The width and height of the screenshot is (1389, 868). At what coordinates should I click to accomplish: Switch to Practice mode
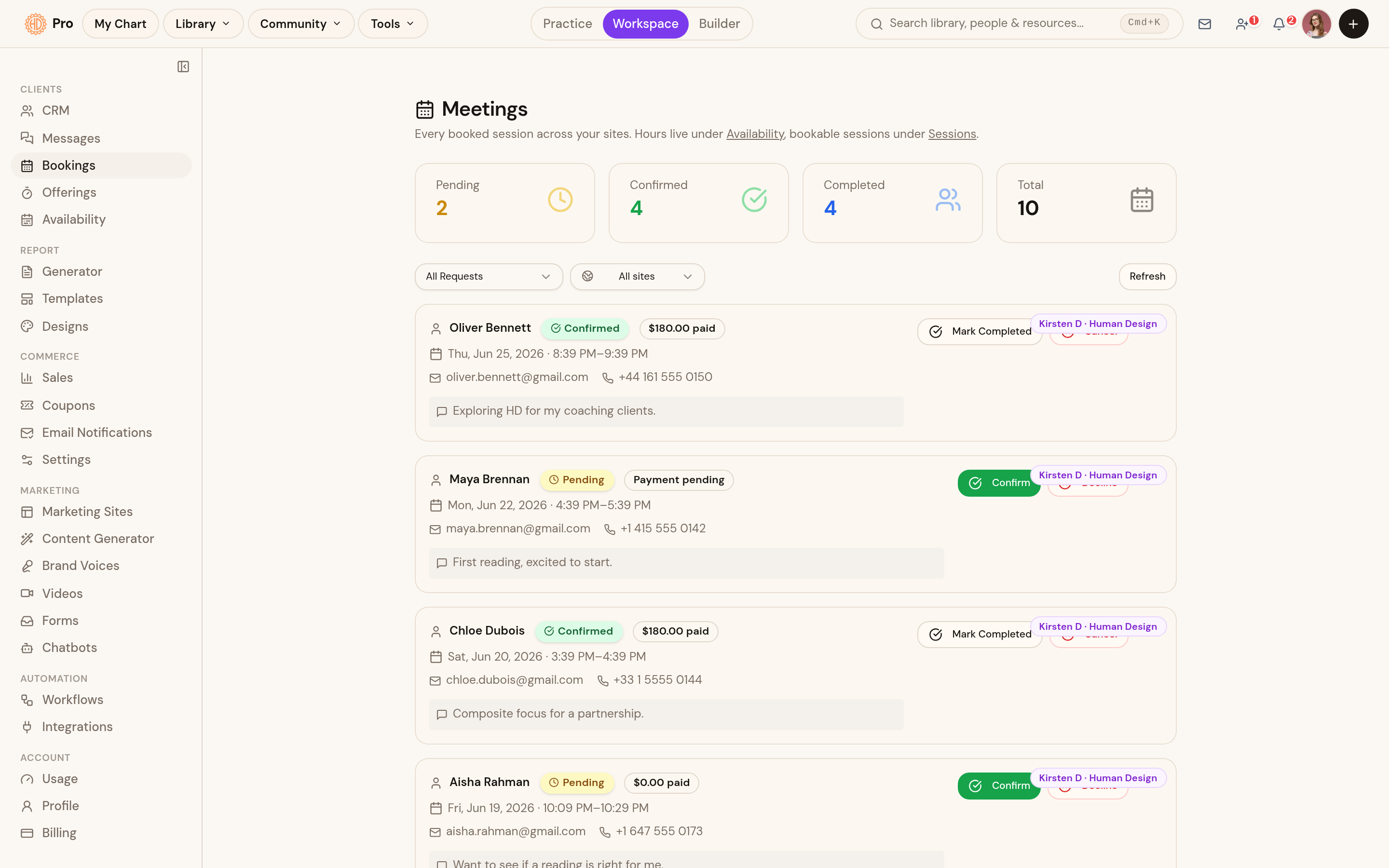[x=567, y=24]
